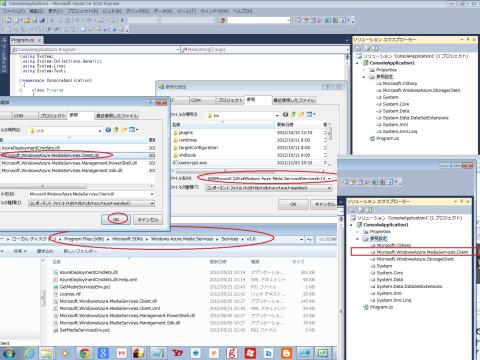This screenshot has width=480, height=360.
Task: Create new folder in the v1.0 dialog
Action: pyautogui.click(x=124, y=130)
